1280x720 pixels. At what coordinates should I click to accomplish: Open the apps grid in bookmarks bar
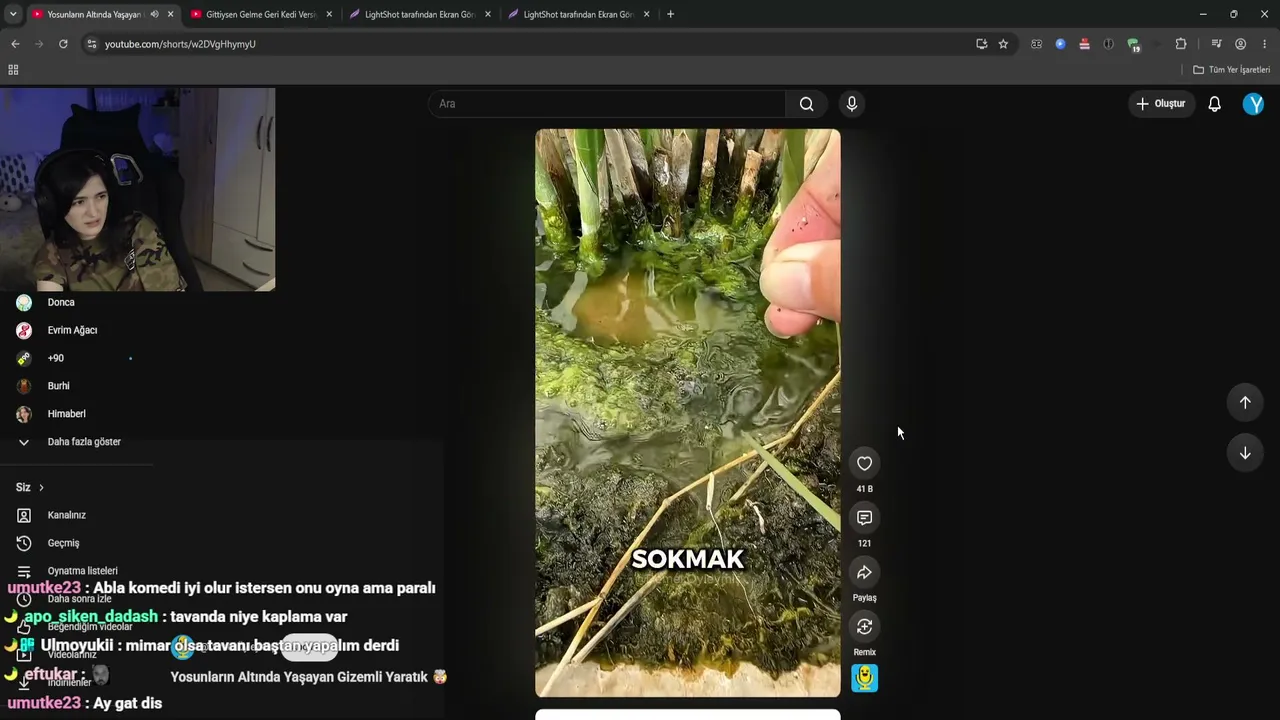point(13,70)
